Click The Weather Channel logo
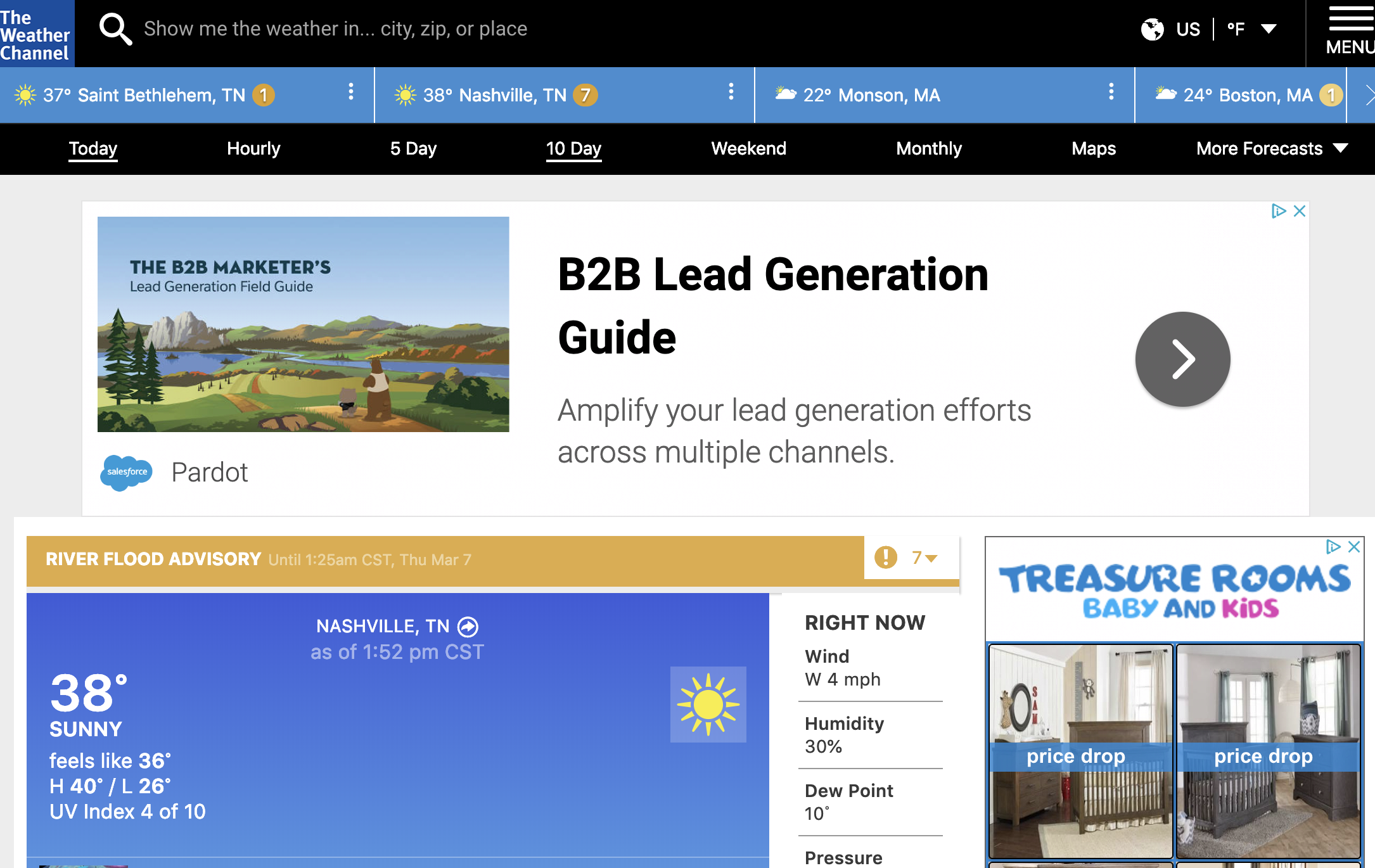Viewport: 1375px width, 868px height. point(37,33)
